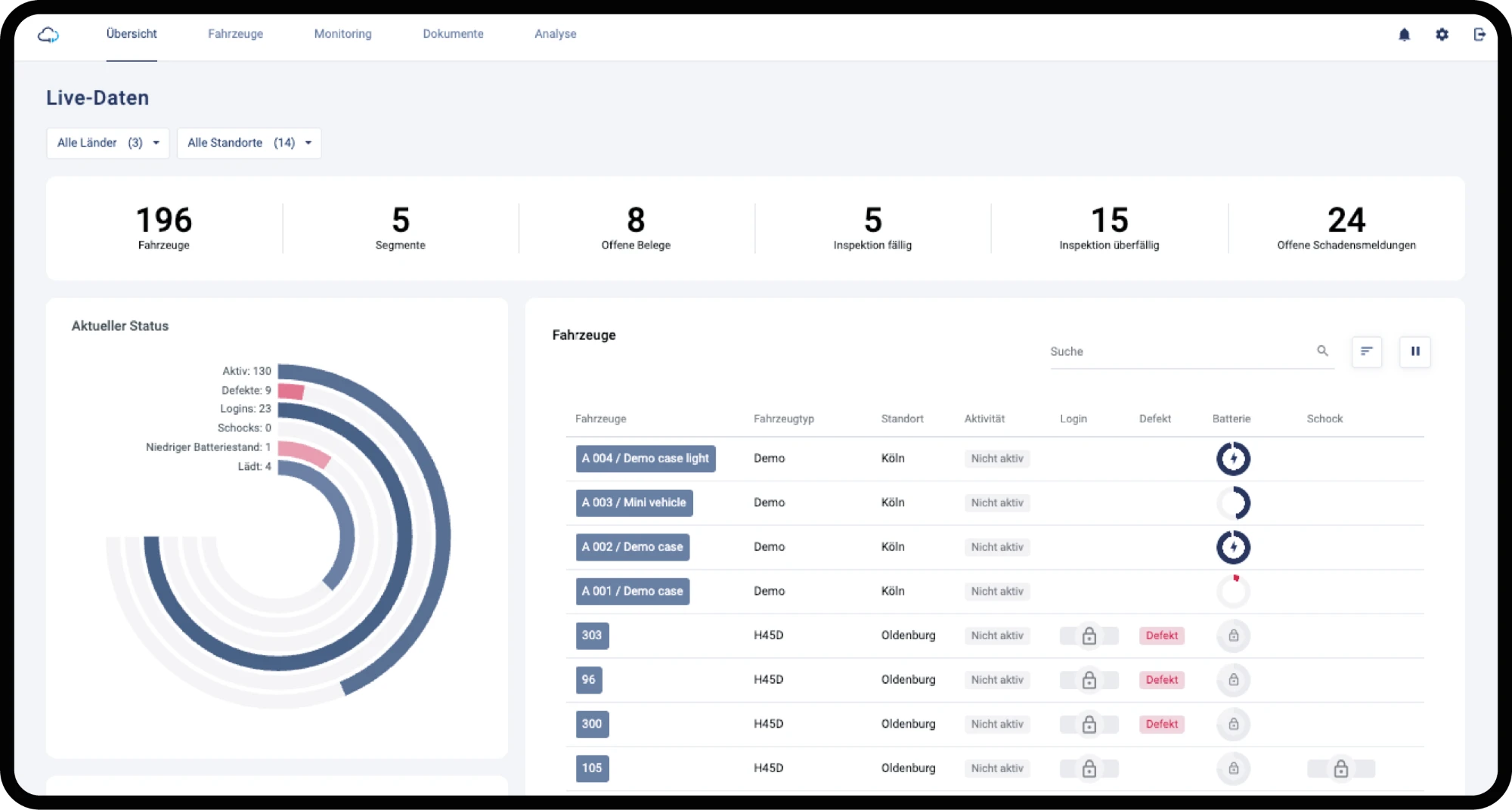Open the Analyse tab

coord(555,34)
